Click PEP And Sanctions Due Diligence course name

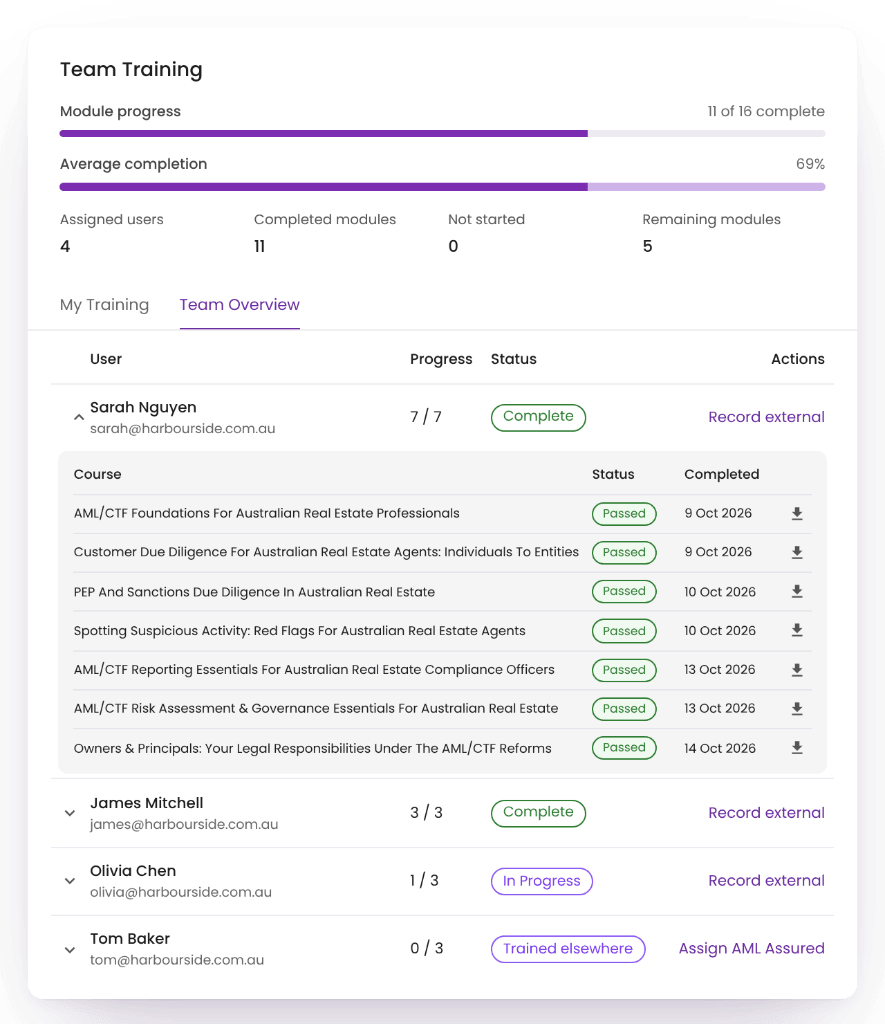click(x=254, y=592)
